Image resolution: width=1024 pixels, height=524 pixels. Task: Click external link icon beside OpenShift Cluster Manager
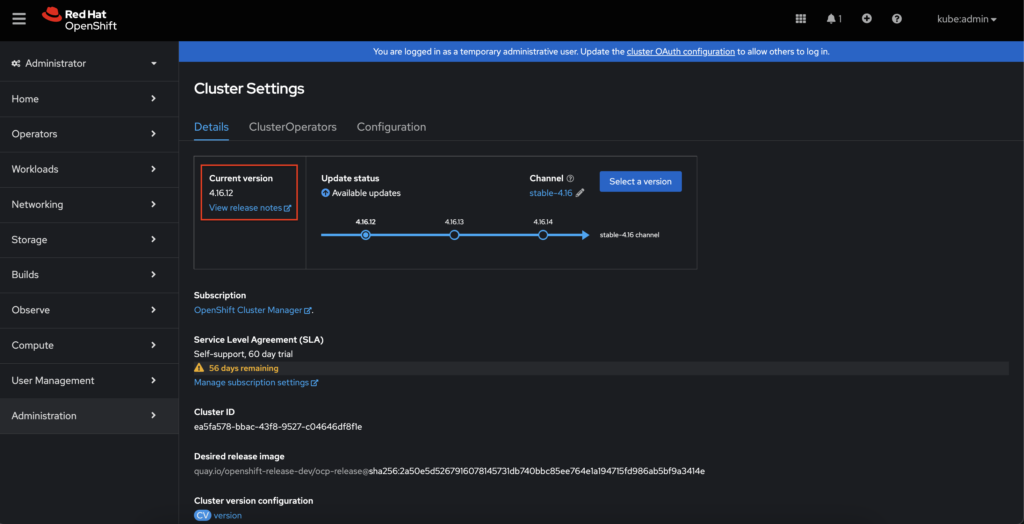308,311
